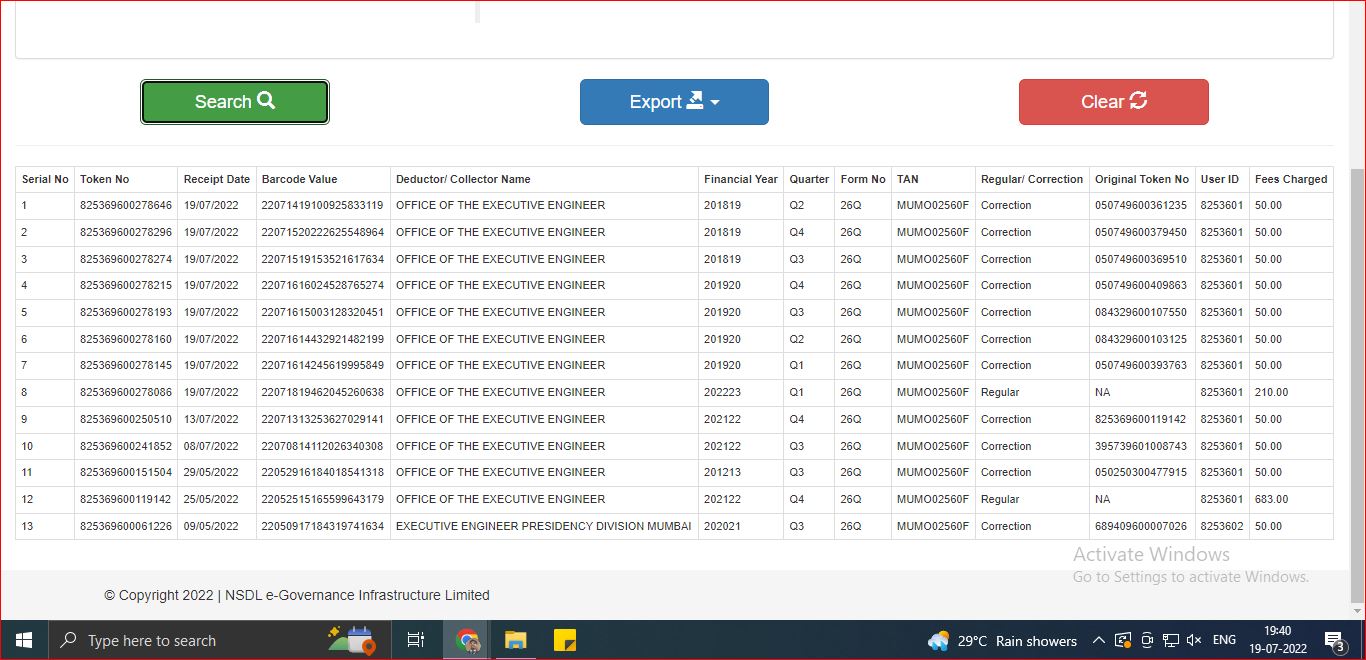Open File Explorer from the taskbar
Image resolution: width=1366 pixels, height=660 pixels.
click(515, 640)
